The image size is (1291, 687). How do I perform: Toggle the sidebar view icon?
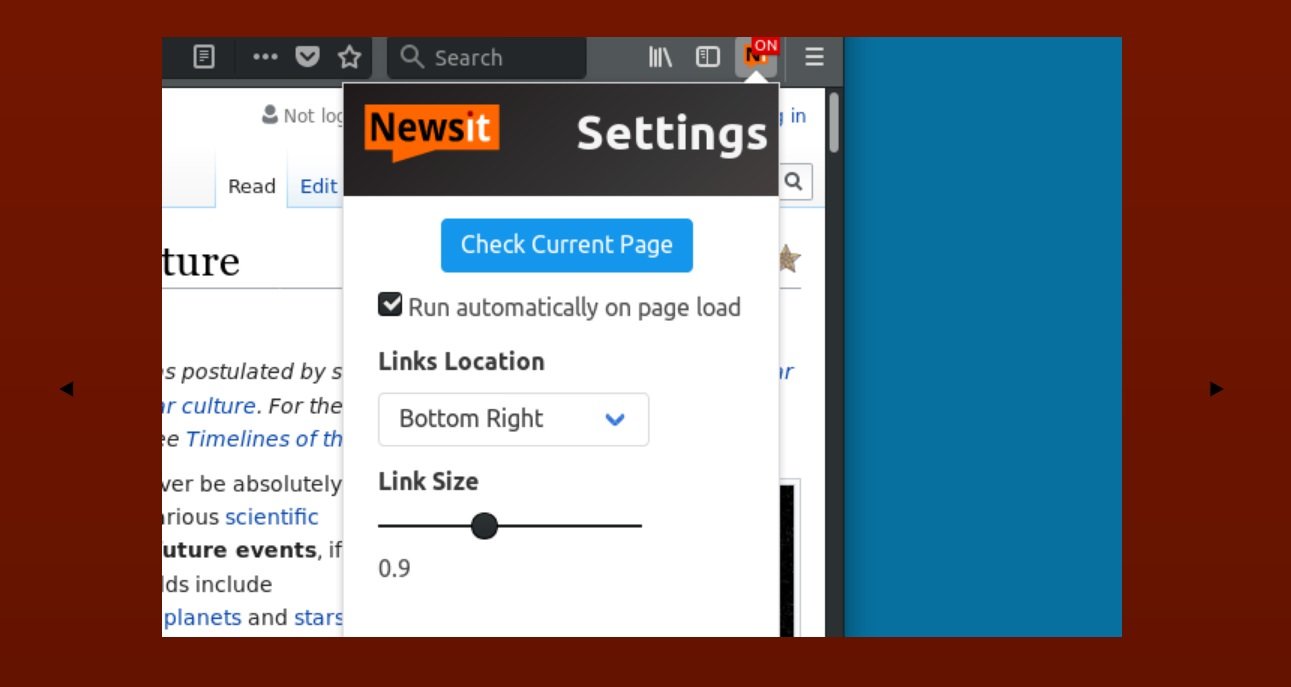click(708, 57)
